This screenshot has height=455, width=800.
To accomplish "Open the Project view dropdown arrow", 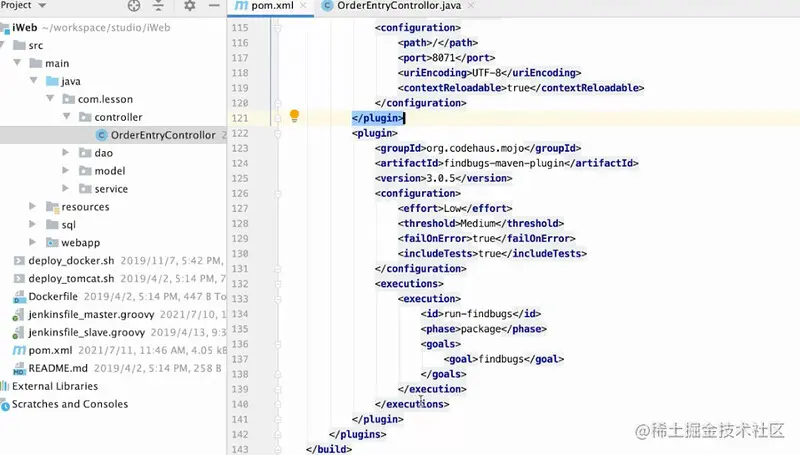I will tap(42, 6).
